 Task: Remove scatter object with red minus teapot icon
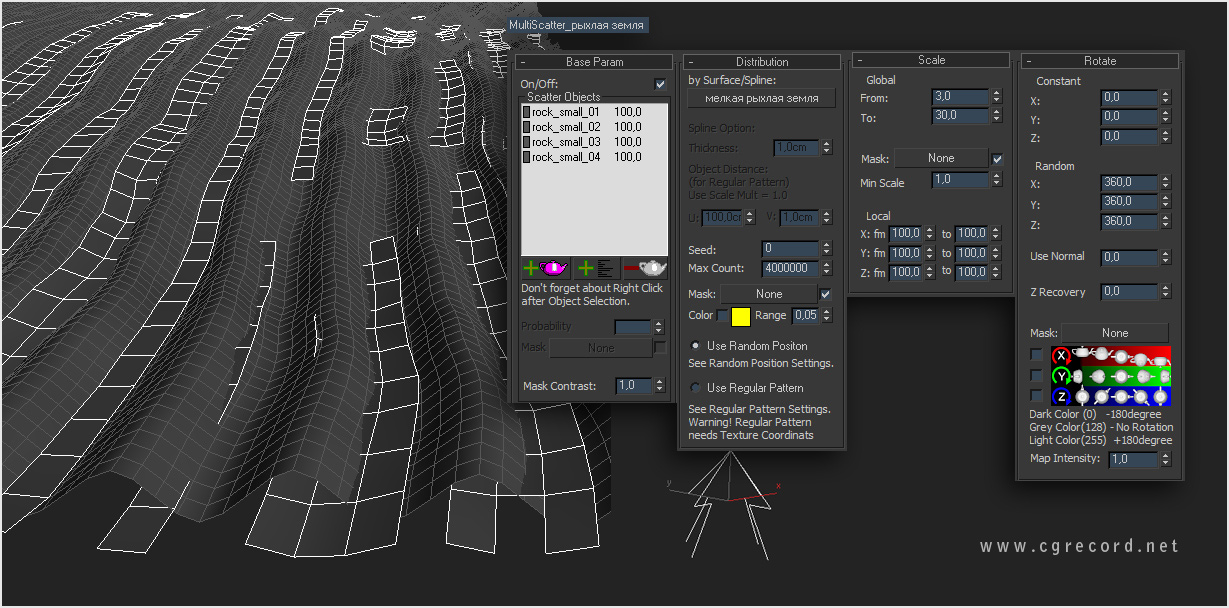(x=645, y=267)
